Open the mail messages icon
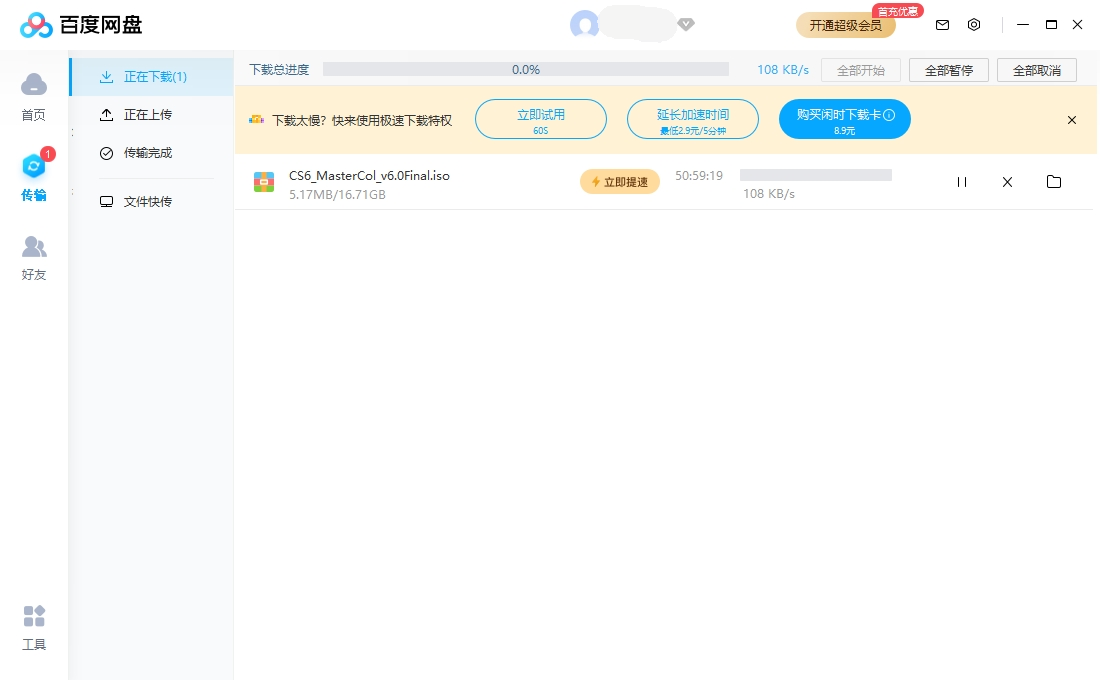The height and width of the screenshot is (680, 1100). pyautogui.click(x=942, y=25)
